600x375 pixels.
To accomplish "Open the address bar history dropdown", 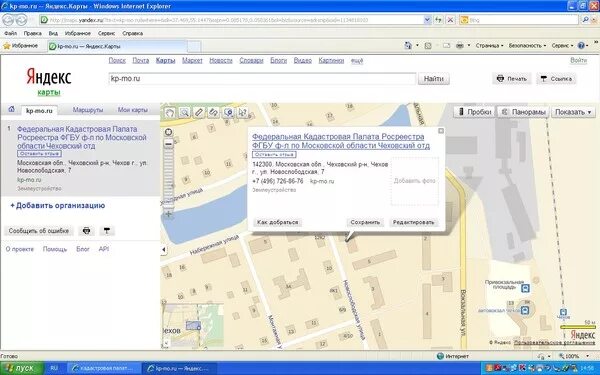I will (x=427, y=20).
